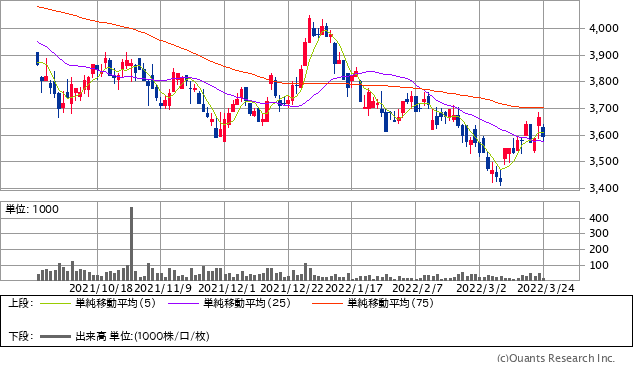Click the 3,500 price axis label
The image size is (633, 372).
click(x=604, y=161)
